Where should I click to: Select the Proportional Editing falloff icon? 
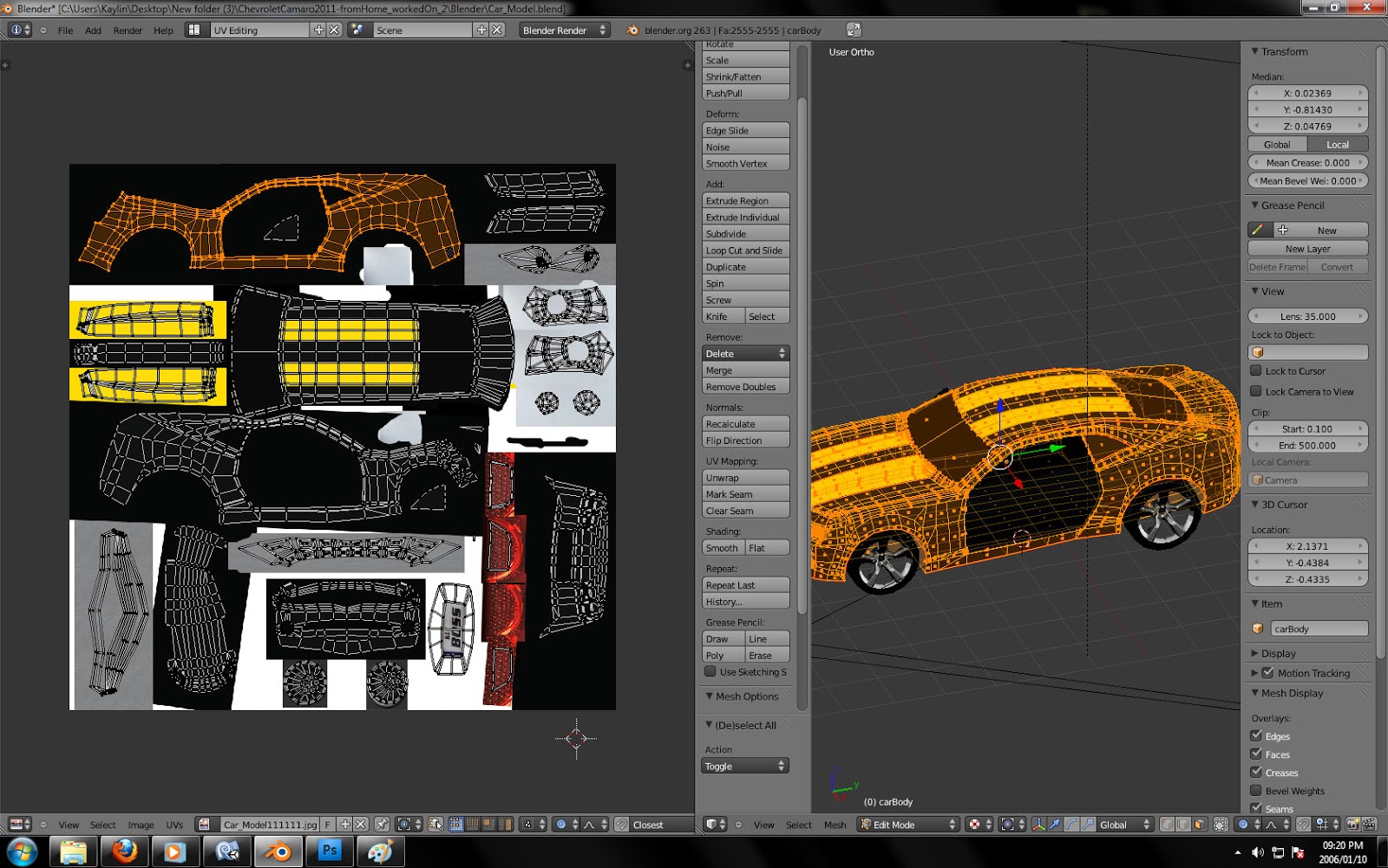(1270, 824)
